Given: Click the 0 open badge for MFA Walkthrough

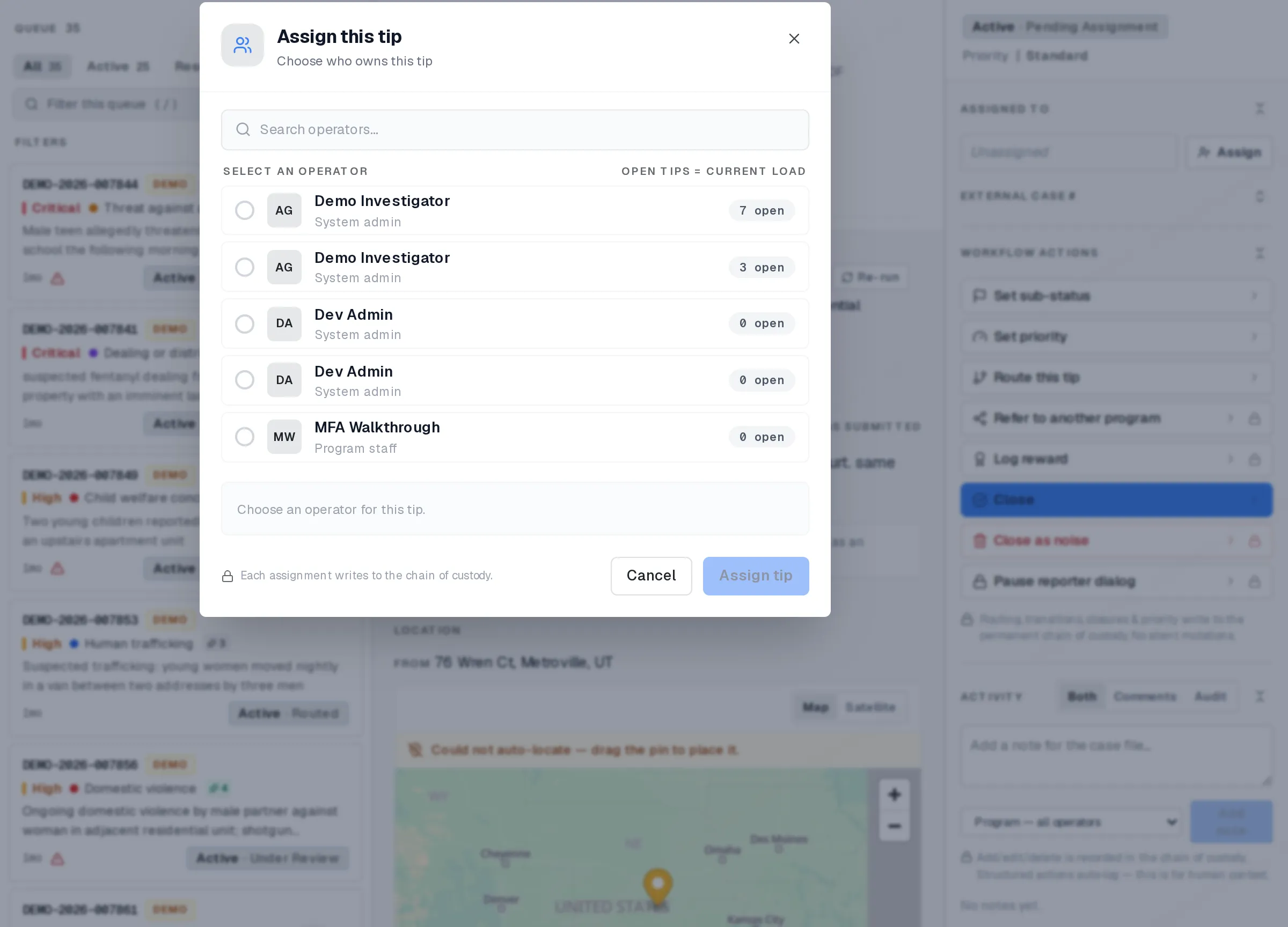Looking at the screenshot, I should coord(761,437).
